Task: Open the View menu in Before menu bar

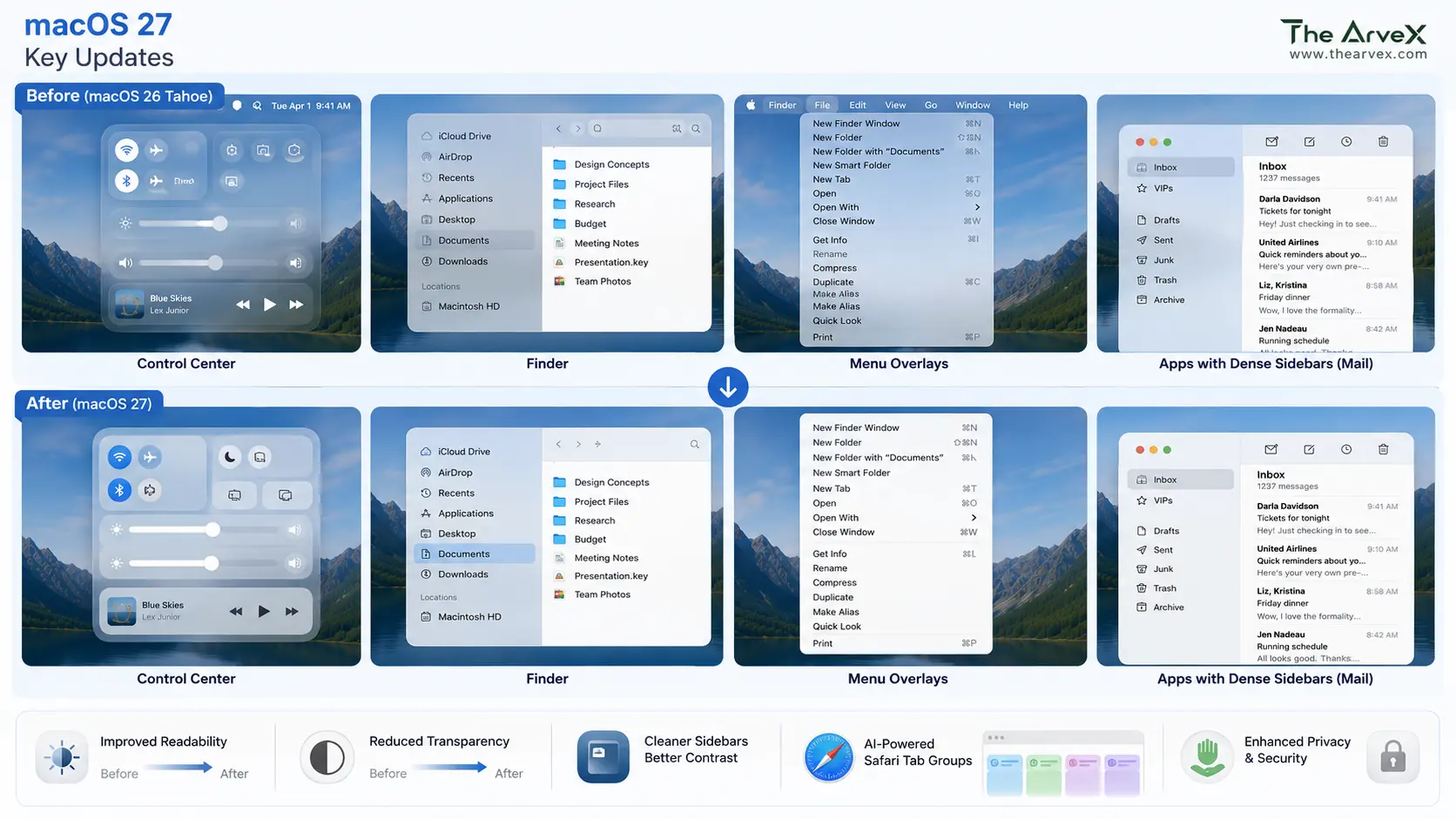Action: (895, 105)
